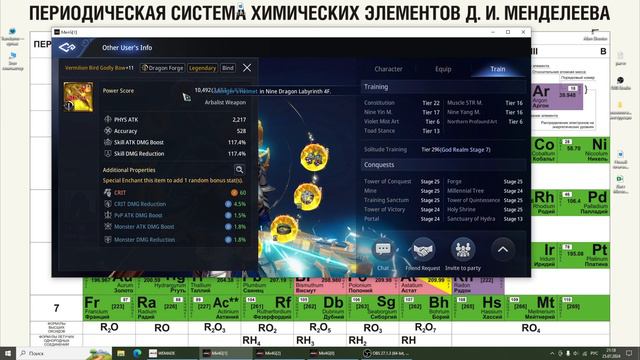Click the Mine Stage 25 row

tap(402, 191)
